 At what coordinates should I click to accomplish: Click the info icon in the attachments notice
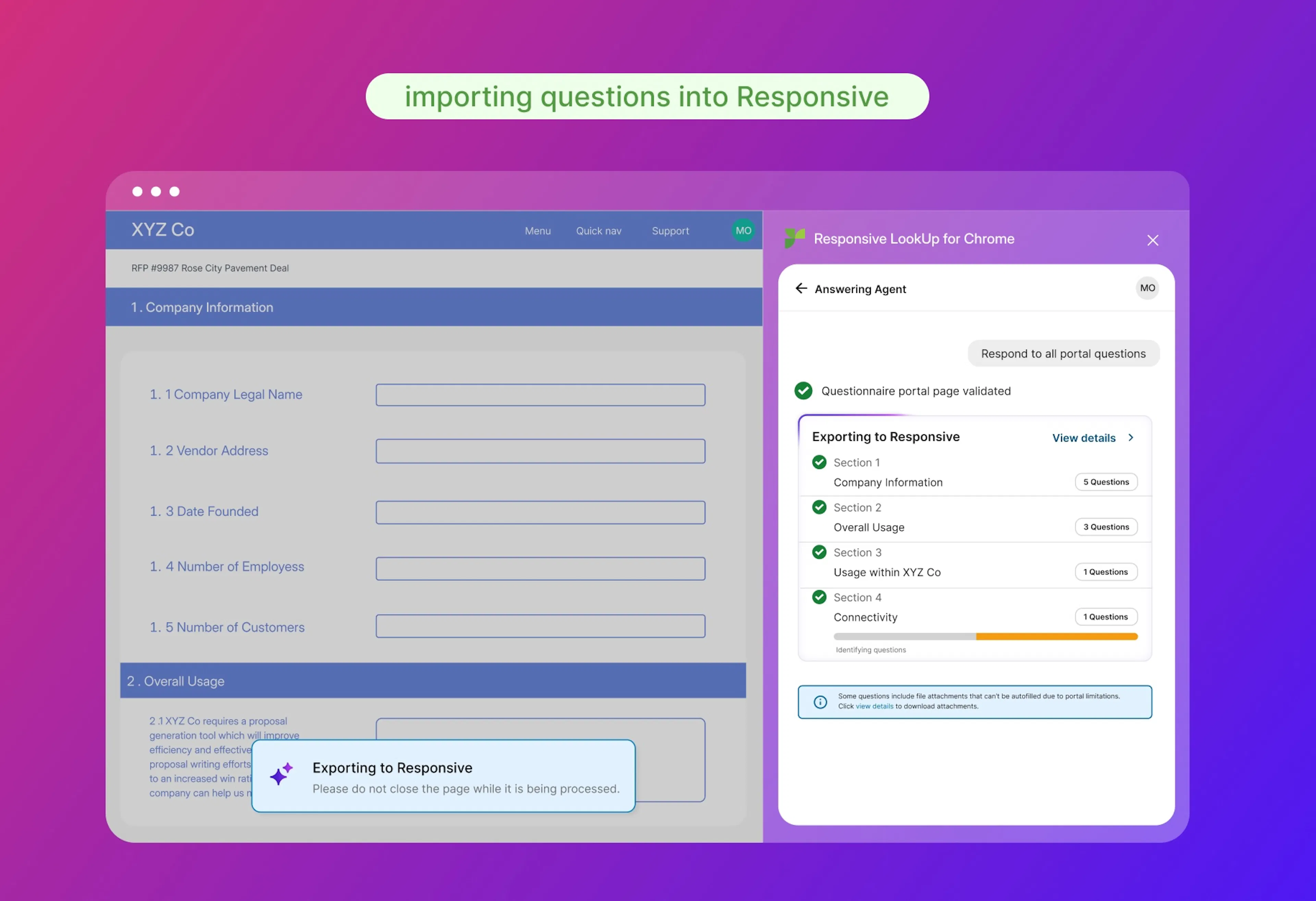tap(820, 702)
